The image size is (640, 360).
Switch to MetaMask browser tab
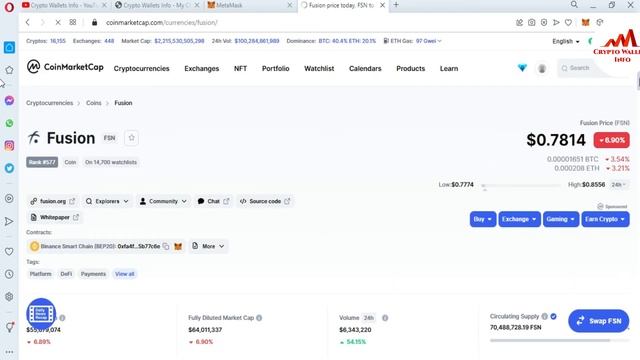tap(250, 5)
